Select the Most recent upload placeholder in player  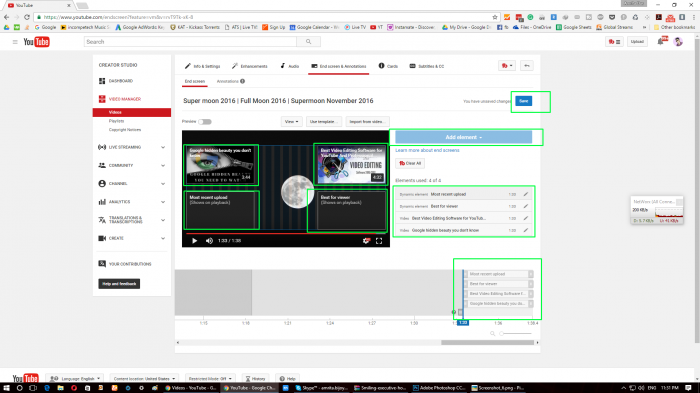[221, 210]
